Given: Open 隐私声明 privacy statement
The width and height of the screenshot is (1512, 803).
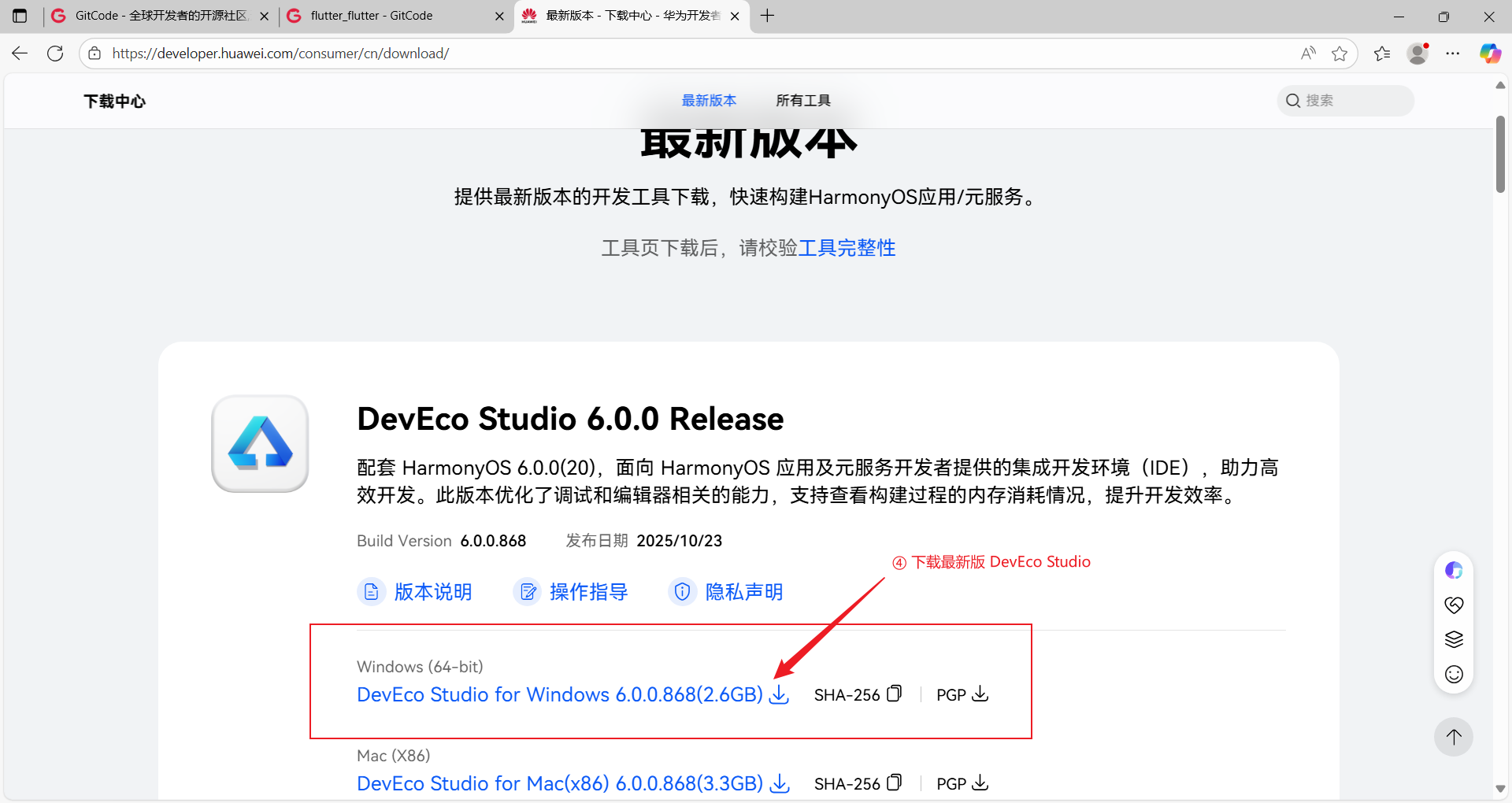Looking at the screenshot, I should click(744, 592).
